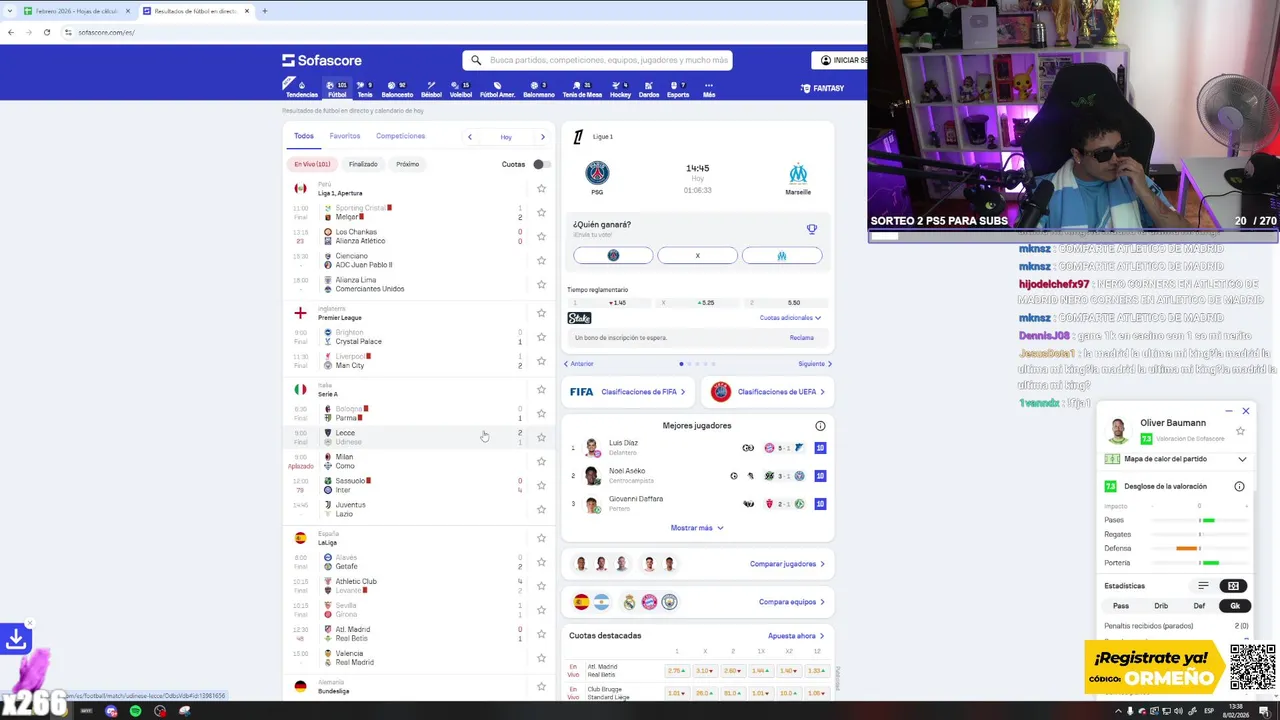Image resolution: width=1280 pixels, height=720 pixels.
Task: Favorite Oliver Baumann with the star icon
Action: (1240, 431)
